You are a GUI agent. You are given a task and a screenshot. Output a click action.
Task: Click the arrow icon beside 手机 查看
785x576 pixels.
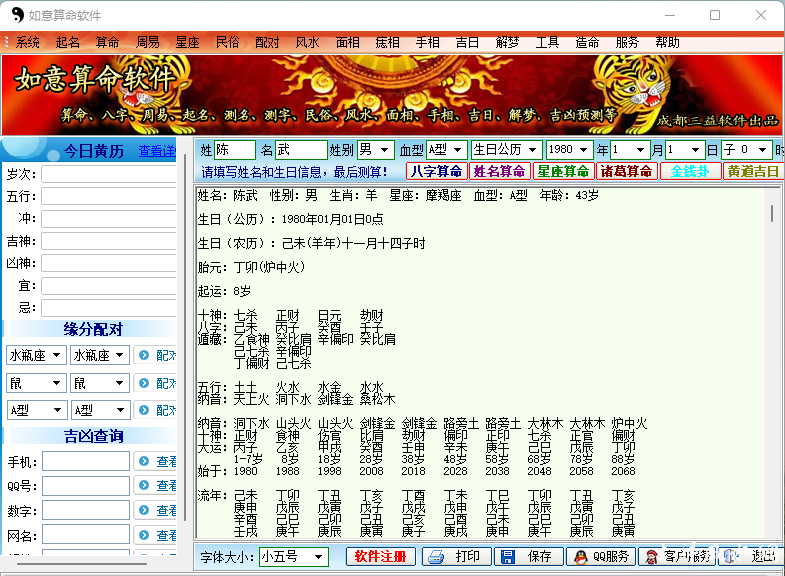coord(144,462)
